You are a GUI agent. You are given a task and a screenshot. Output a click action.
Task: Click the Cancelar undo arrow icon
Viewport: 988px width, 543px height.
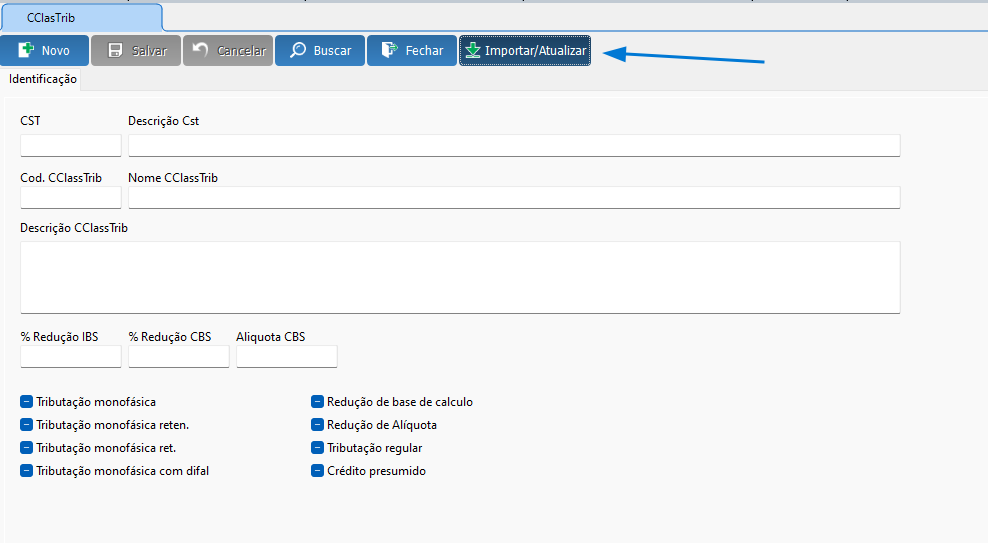pyautogui.click(x=201, y=51)
